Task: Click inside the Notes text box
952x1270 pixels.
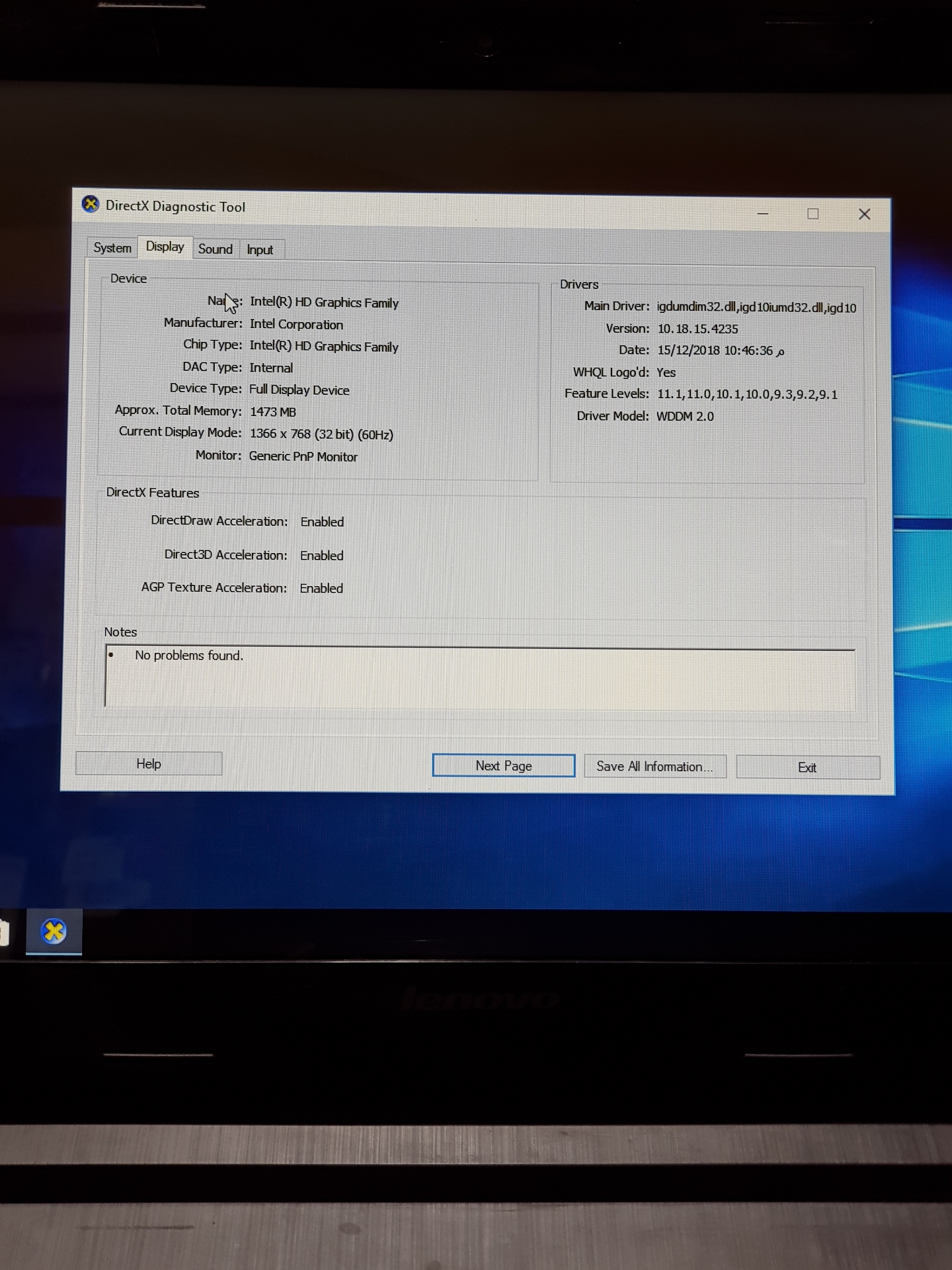Action: coord(480,677)
